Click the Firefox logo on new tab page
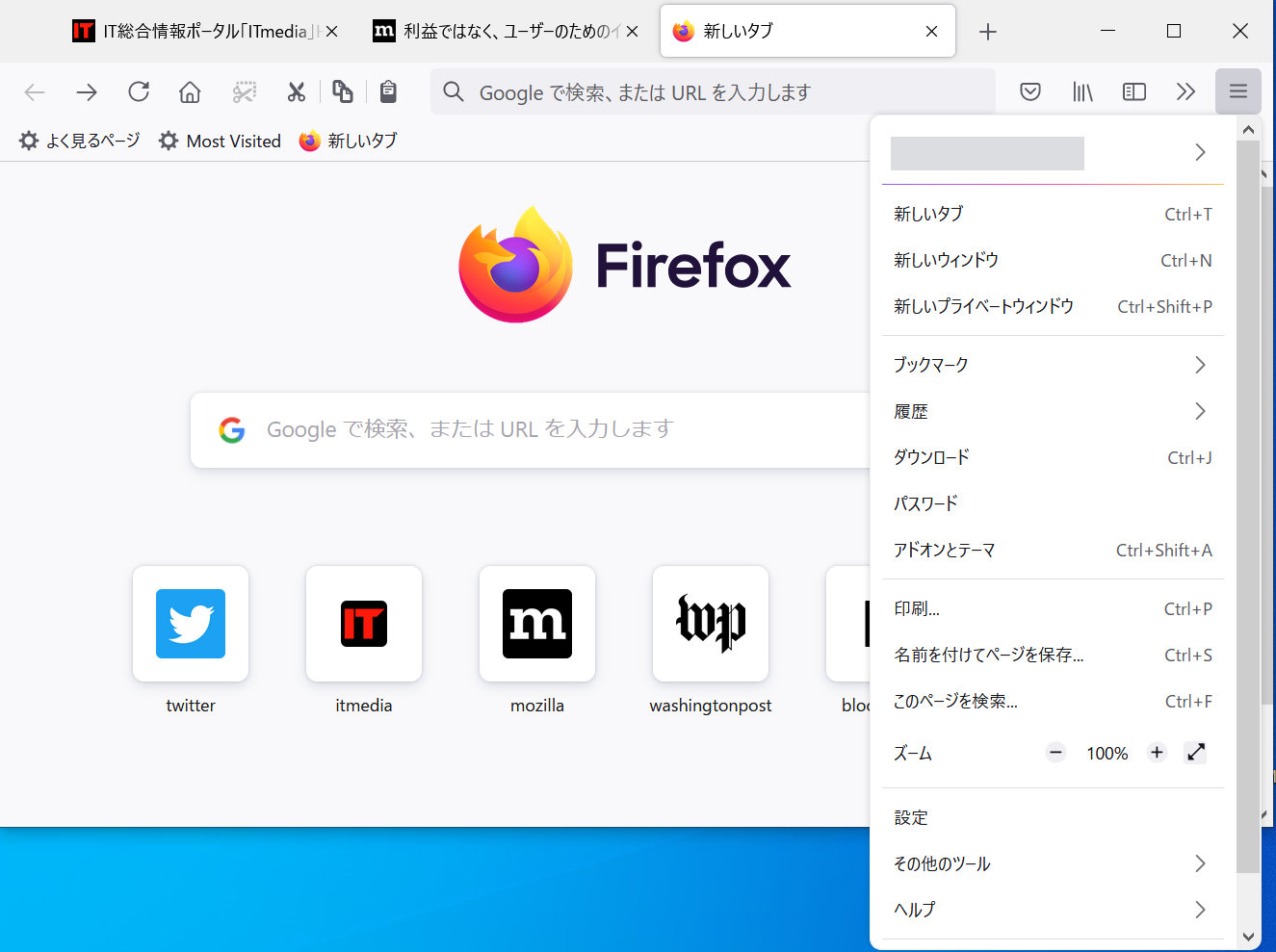This screenshot has width=1276, height=952. 516,265
